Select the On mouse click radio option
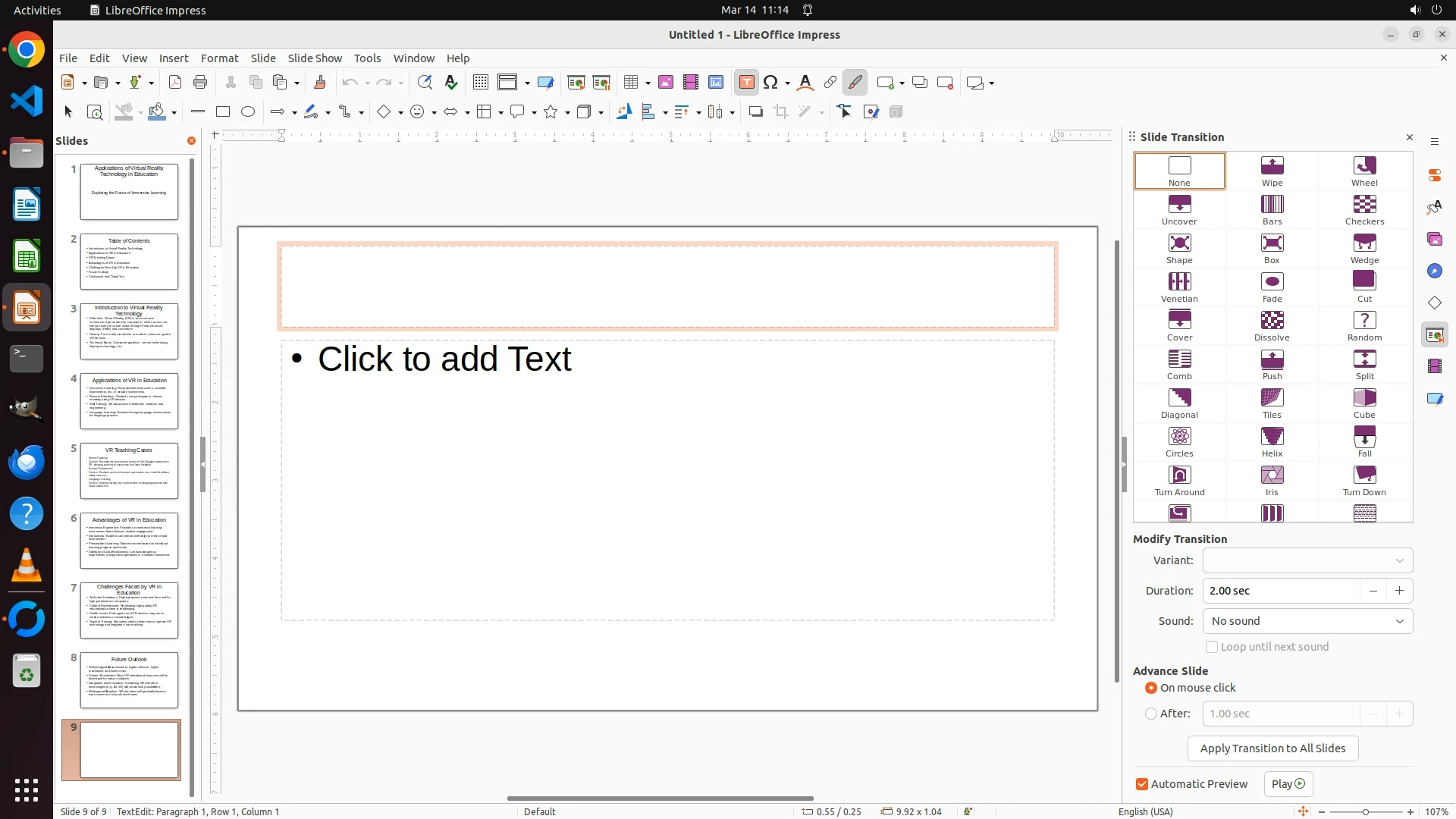 coord(1151,688)
